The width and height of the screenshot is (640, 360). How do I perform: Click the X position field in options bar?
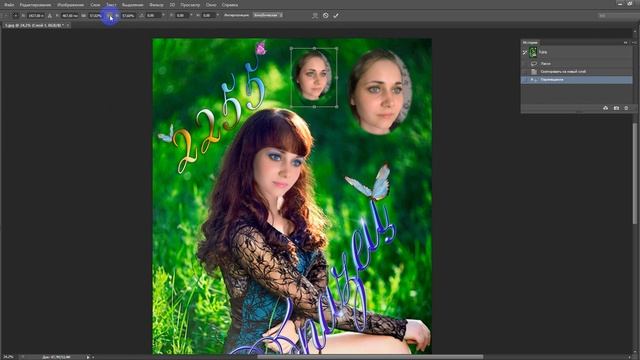tap(36, 16)
